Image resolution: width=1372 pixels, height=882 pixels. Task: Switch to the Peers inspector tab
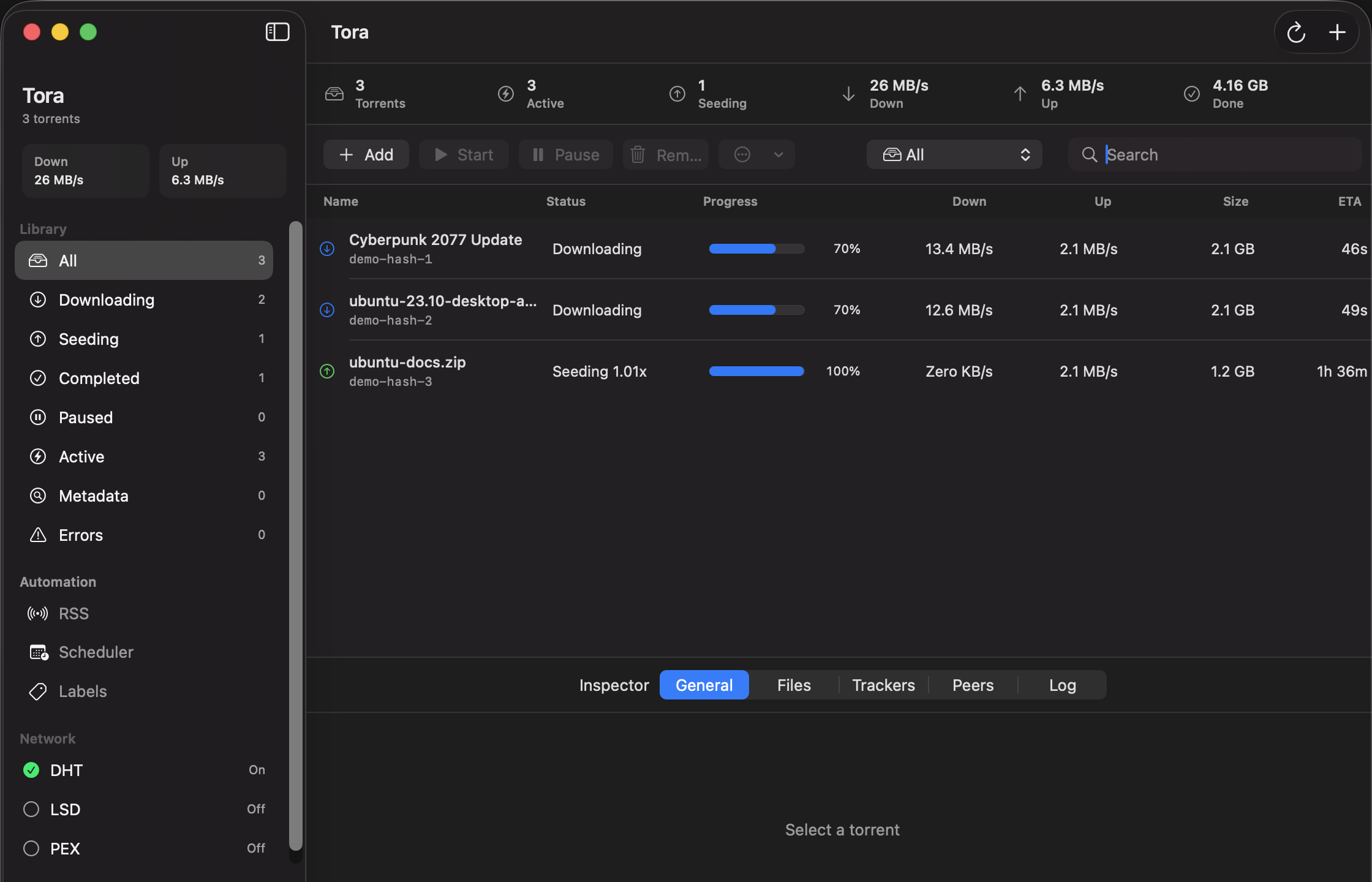973,685
